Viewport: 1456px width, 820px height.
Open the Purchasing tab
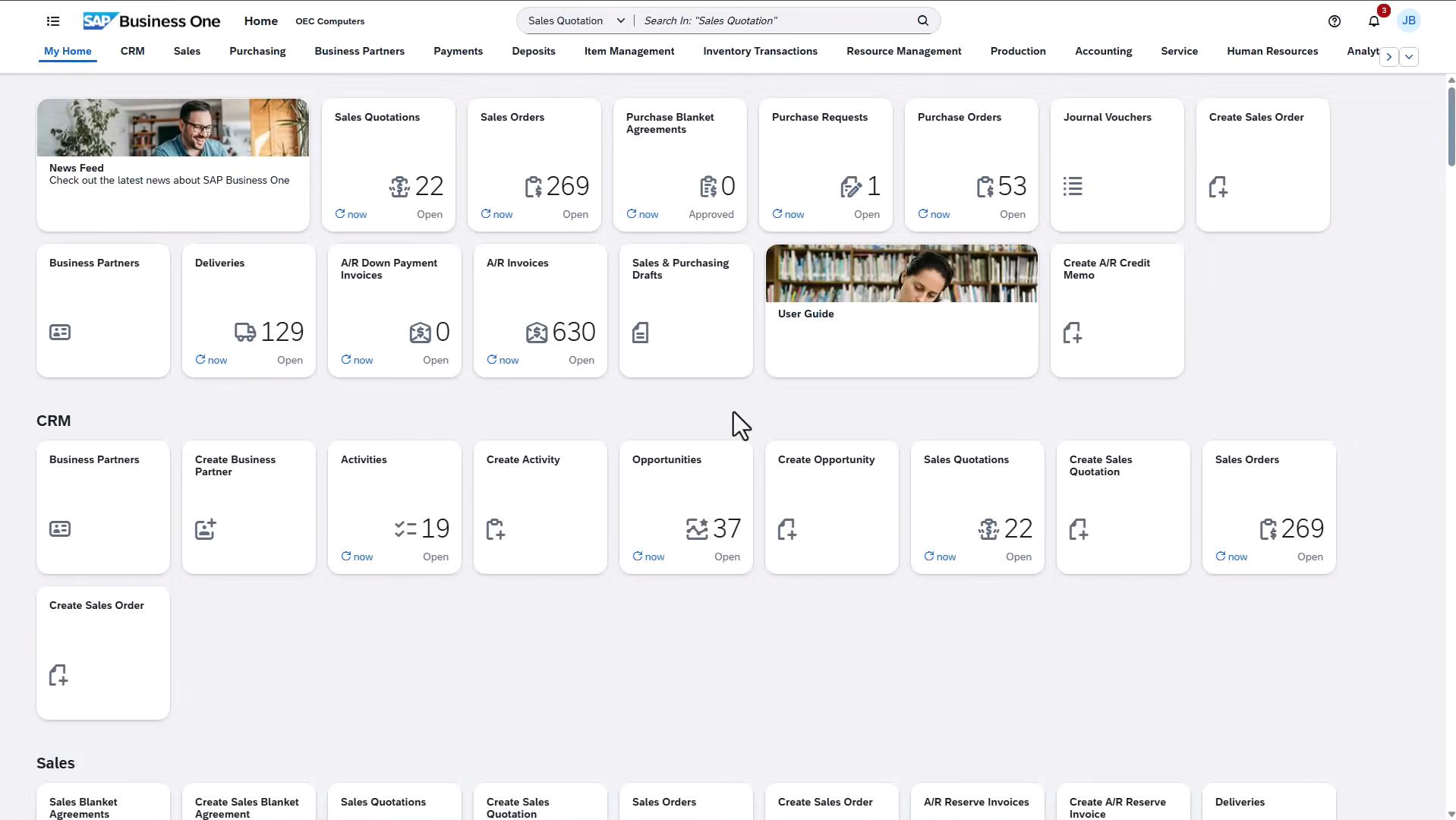click(x=257, y=51)
